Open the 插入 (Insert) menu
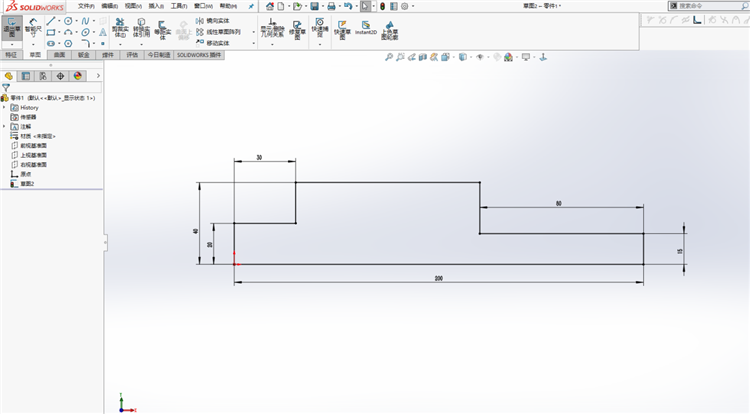 coord(156,6)
